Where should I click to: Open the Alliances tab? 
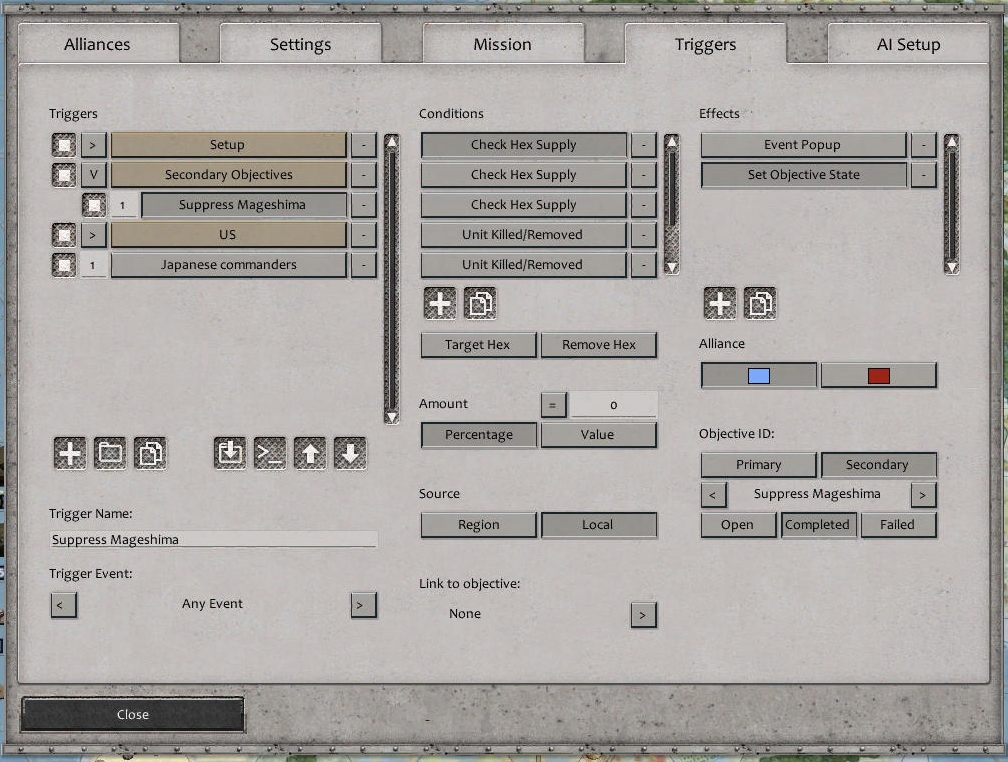pyautogui.click(x=97, y=44)
